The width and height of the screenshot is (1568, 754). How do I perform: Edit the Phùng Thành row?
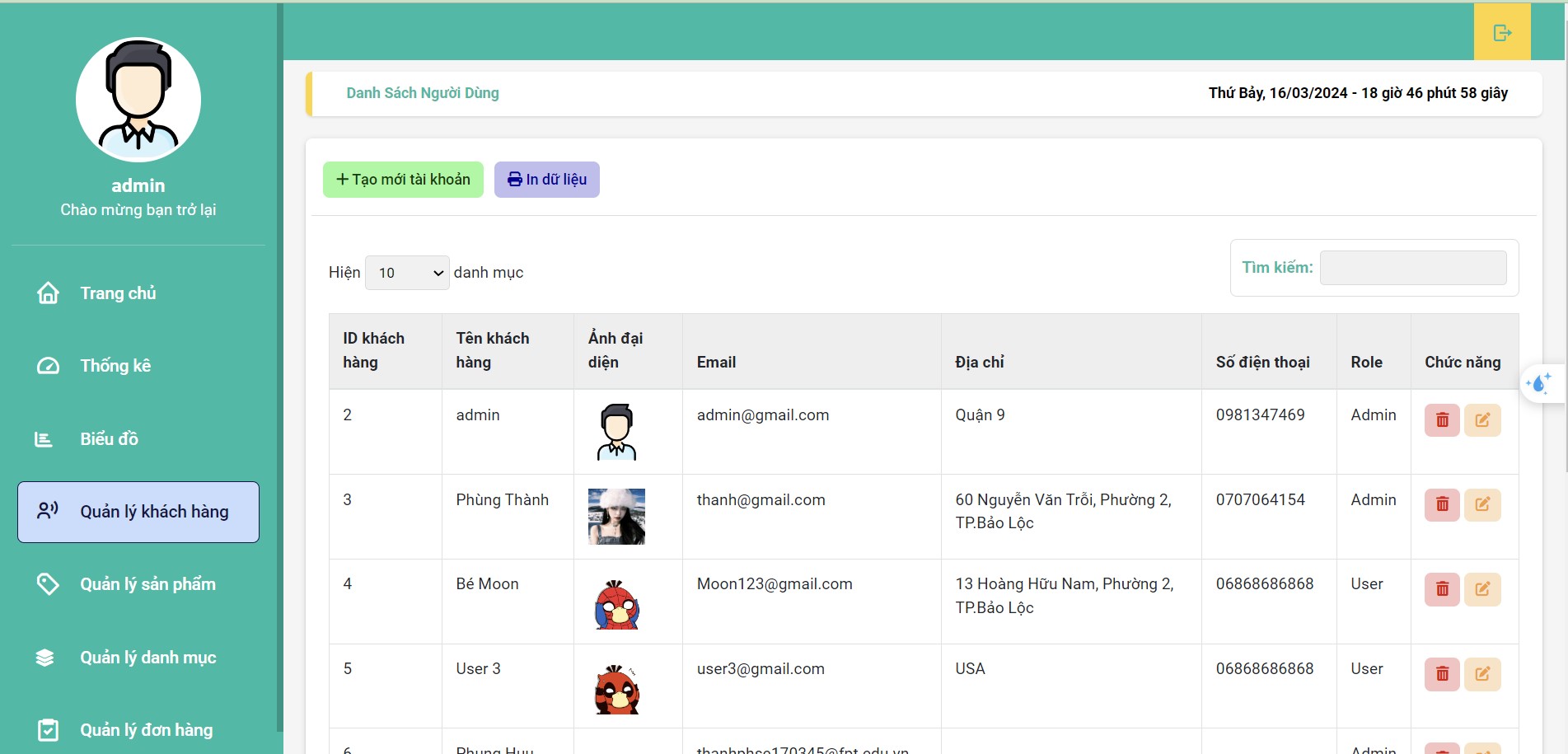1482,504
